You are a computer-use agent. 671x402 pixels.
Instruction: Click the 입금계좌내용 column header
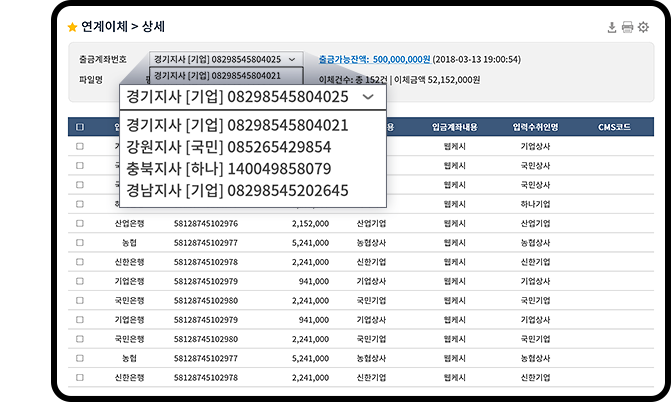tap(455, 127)
